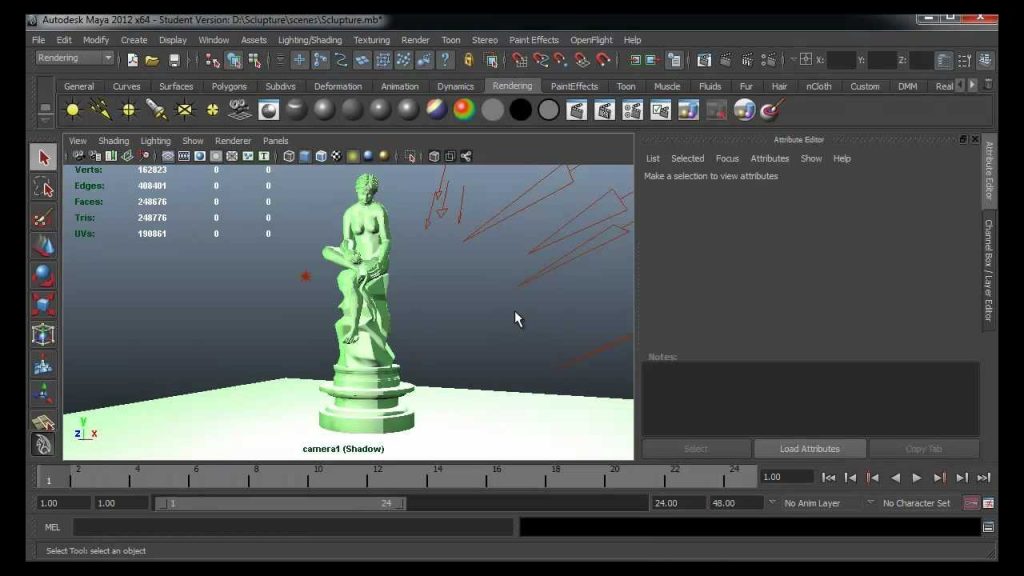
Task: Activate the Lasso select tool
Action: pos(43,188)
